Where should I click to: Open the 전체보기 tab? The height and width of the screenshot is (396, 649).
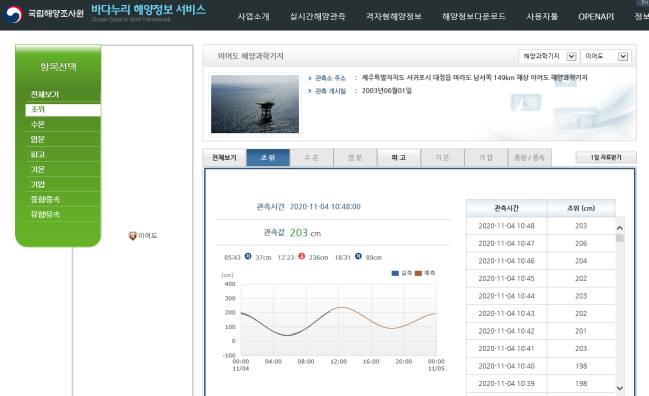click(224, 158)
